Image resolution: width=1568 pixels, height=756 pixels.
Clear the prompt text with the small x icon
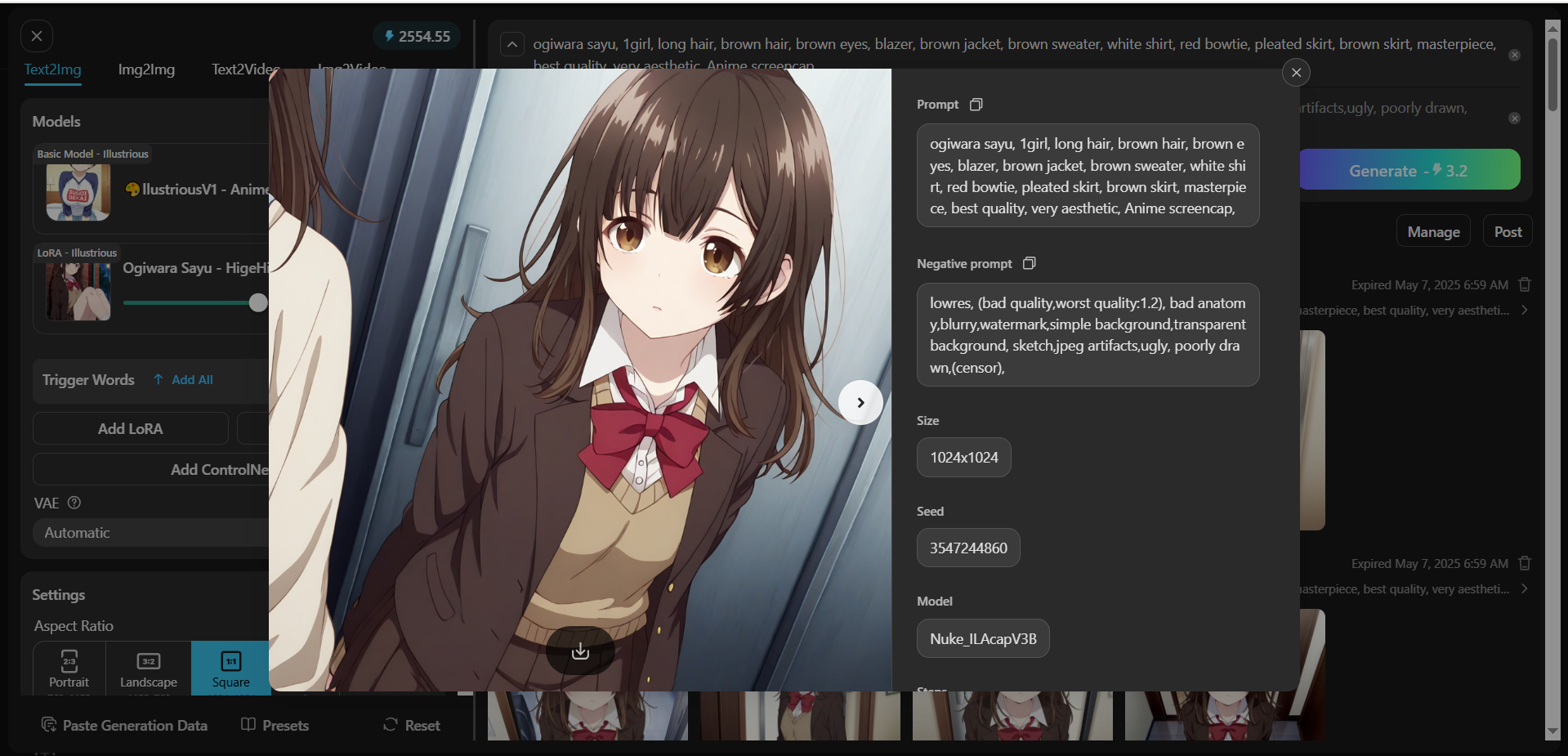click(1514, 55)
